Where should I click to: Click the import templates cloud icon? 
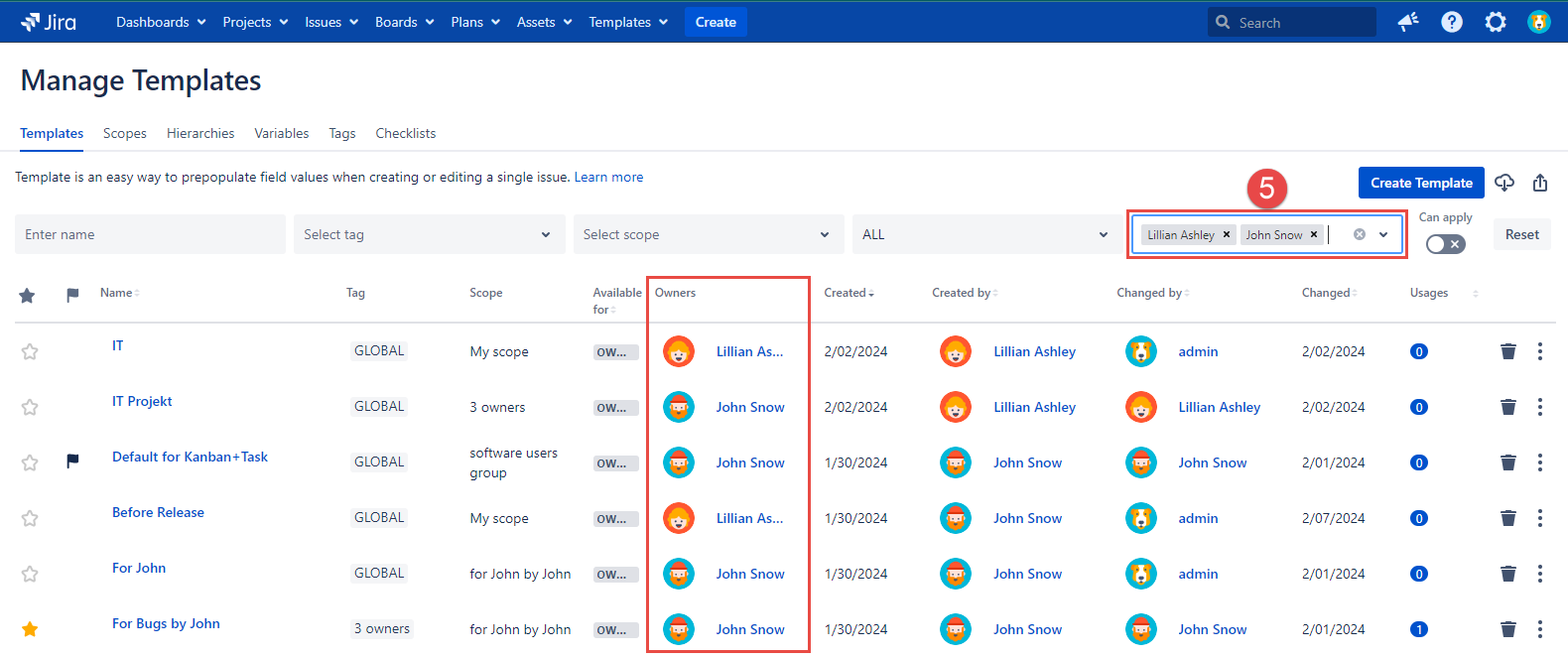click(x=1504, y=183)
